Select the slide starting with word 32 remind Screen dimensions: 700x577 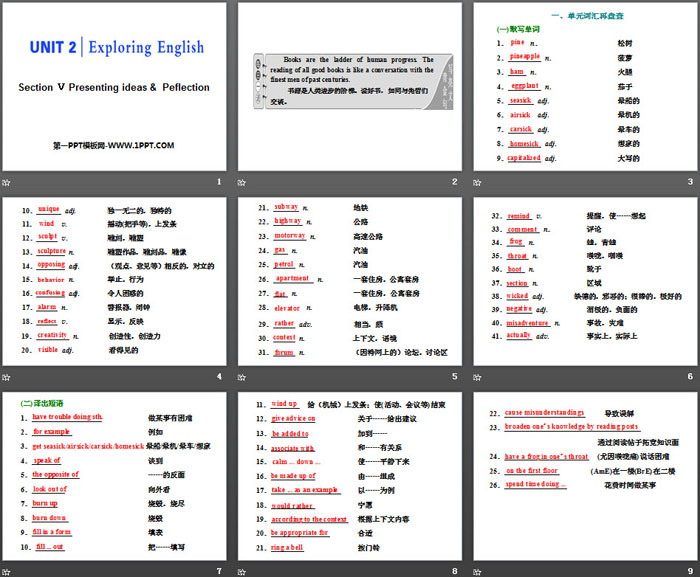click(x=584, y=281)
